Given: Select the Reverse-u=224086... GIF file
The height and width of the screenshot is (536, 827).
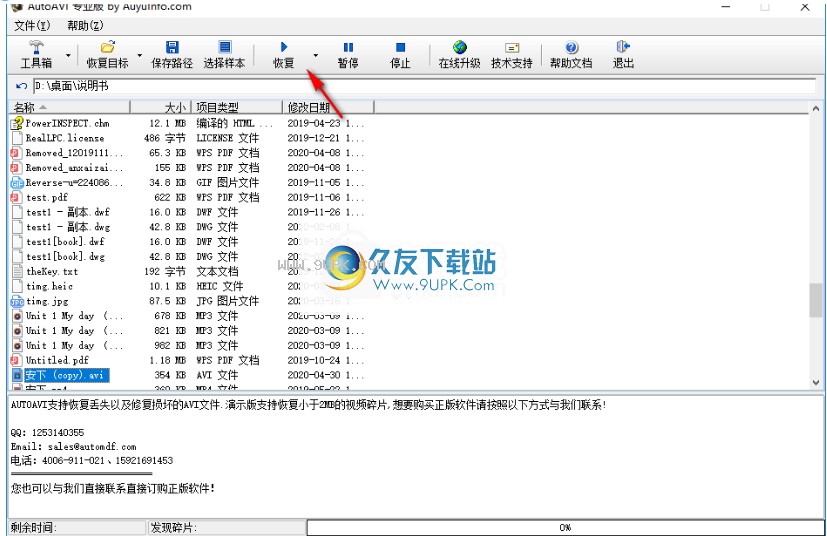Looking at the screenshot, I should pyautogui.click(x=74, y=183).
